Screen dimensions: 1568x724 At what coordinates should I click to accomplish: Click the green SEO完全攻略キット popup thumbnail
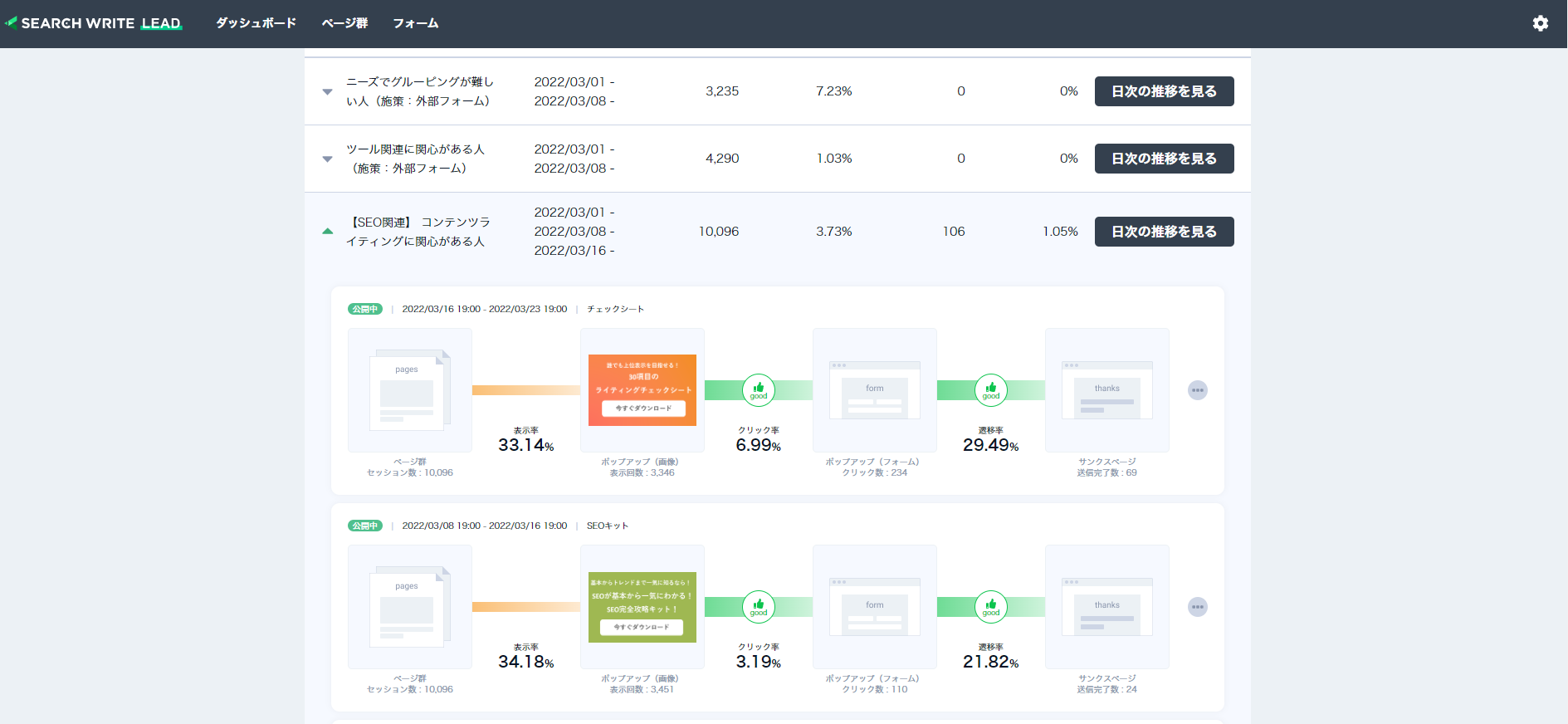click(x=642, y=607)
